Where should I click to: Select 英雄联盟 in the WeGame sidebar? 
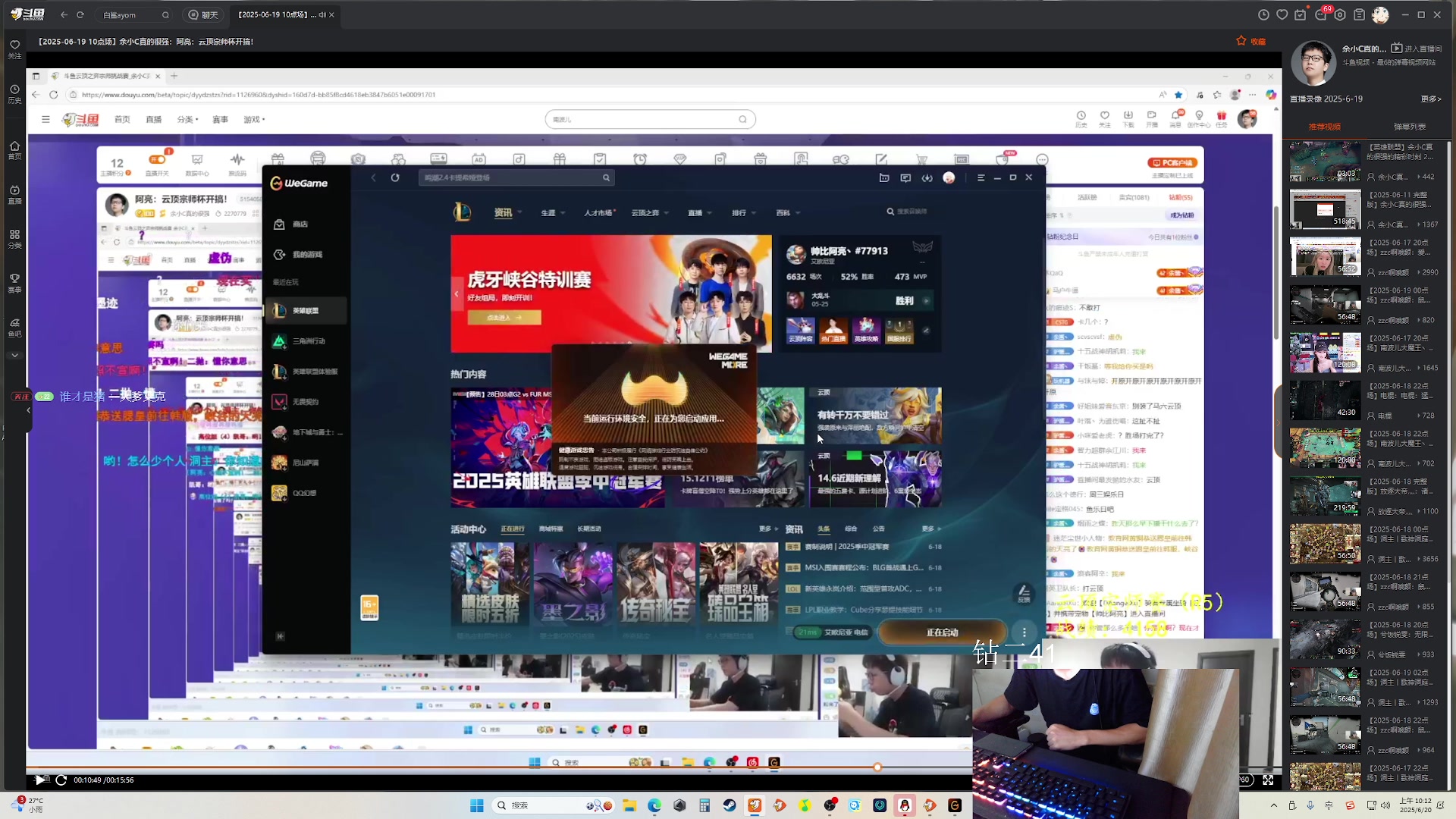(x=306, y=310)
